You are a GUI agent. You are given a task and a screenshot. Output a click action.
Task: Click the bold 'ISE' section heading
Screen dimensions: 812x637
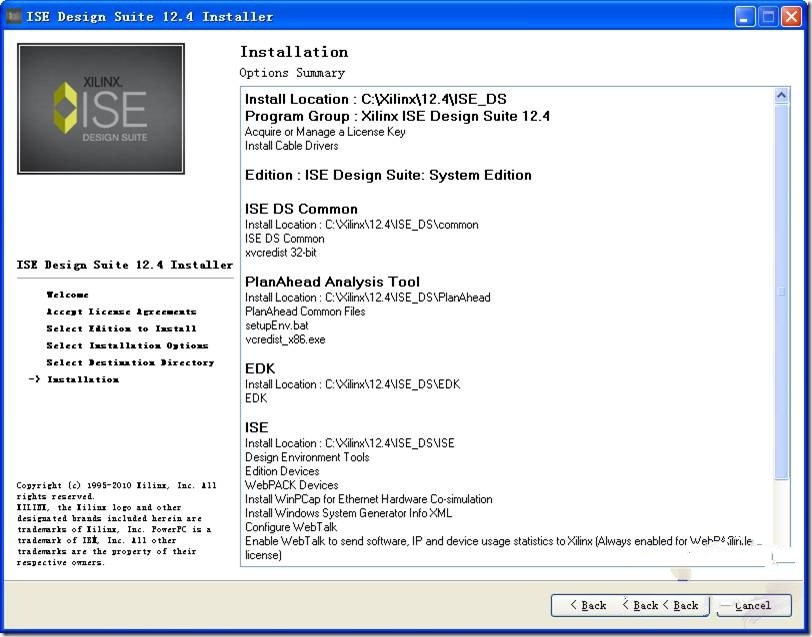[256, 428]
